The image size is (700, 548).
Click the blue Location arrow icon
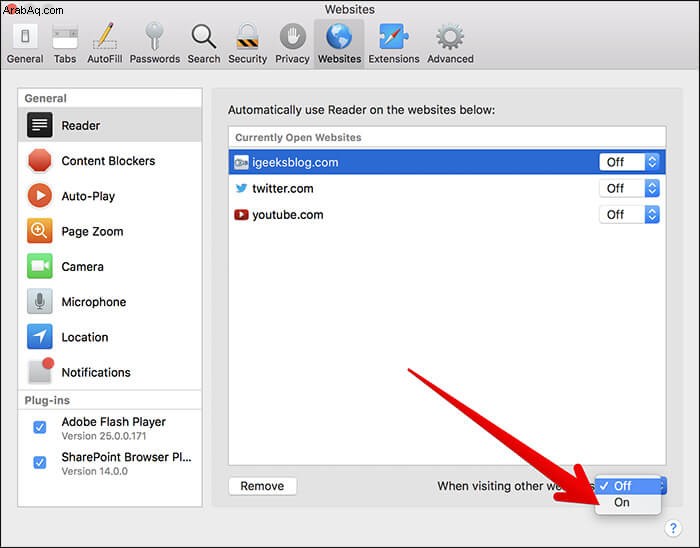click(40, 336)
